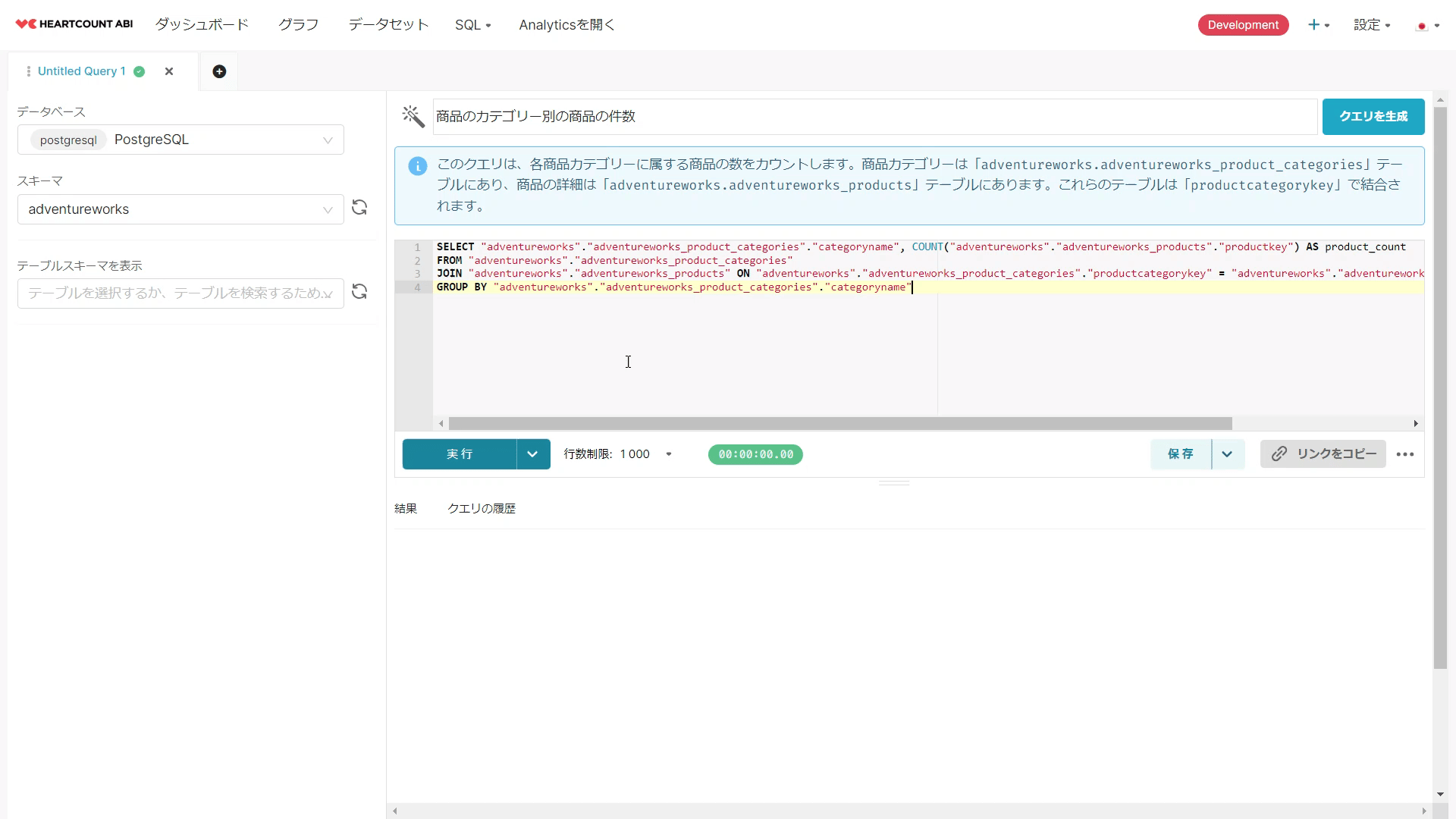Screen dimensions: 1456x819
Task: Switch to the クエリの履歴 tab
Action: [481, 509]
